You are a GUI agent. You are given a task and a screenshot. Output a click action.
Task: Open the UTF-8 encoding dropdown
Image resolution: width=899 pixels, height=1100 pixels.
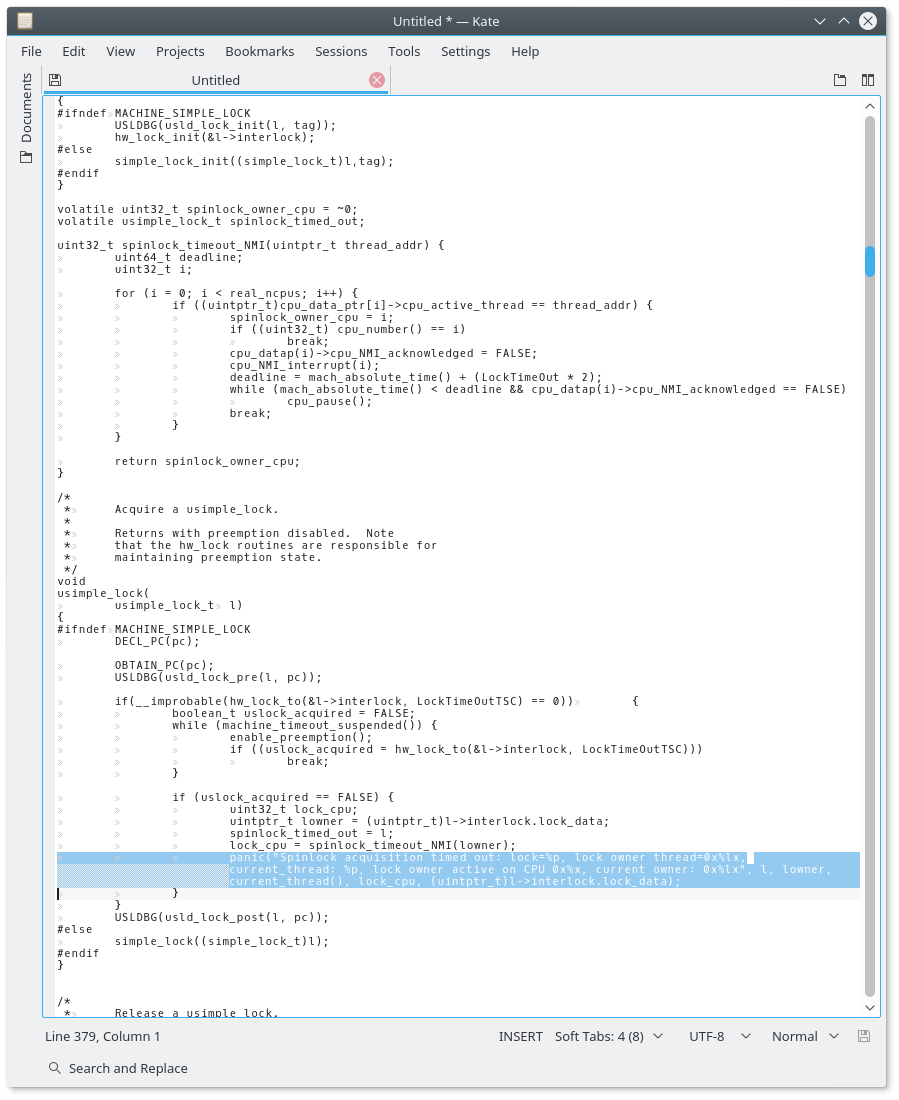(720, 1036)
